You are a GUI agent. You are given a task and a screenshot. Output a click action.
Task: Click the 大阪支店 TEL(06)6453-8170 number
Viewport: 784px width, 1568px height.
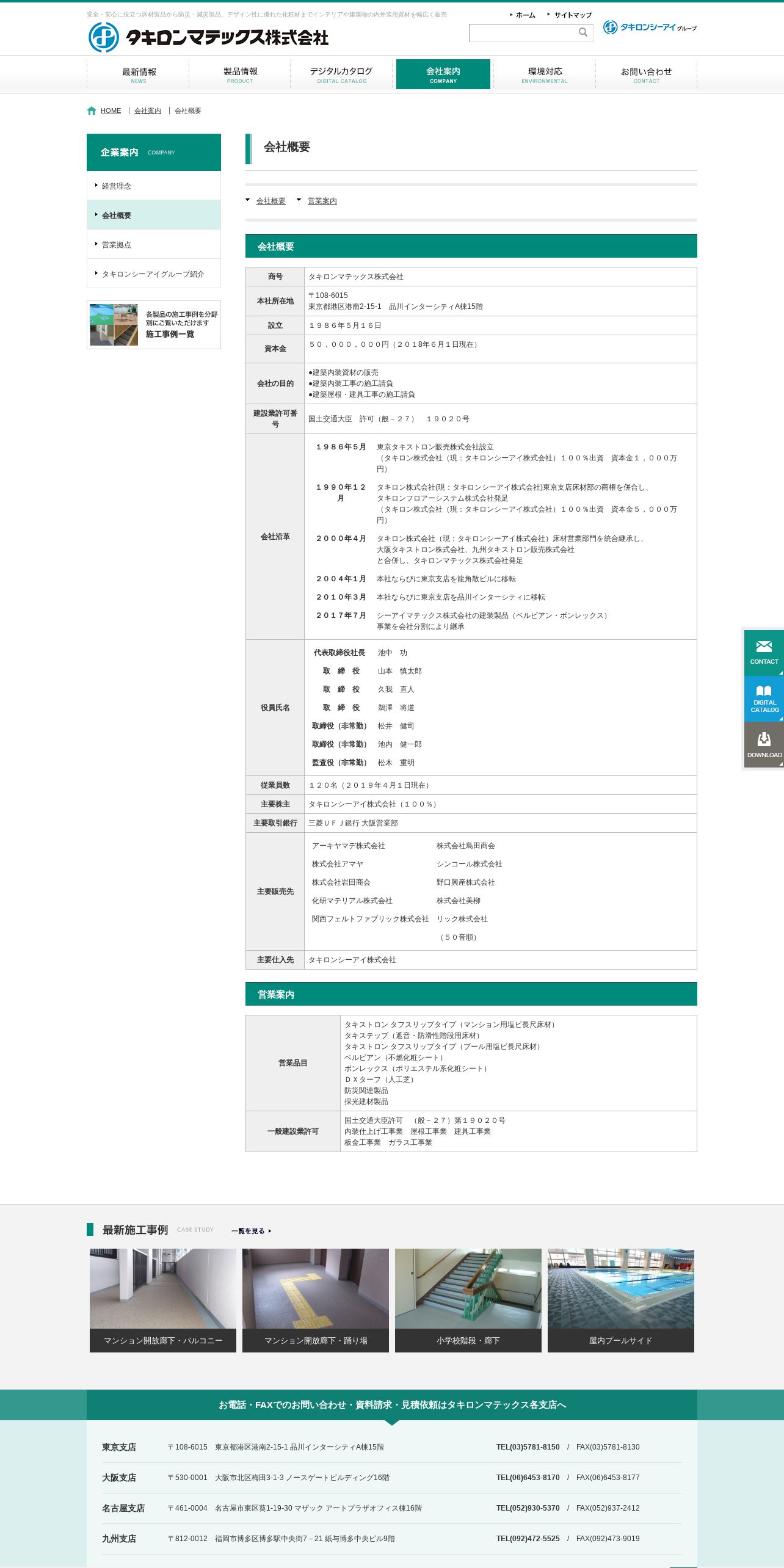(528, 1478)
